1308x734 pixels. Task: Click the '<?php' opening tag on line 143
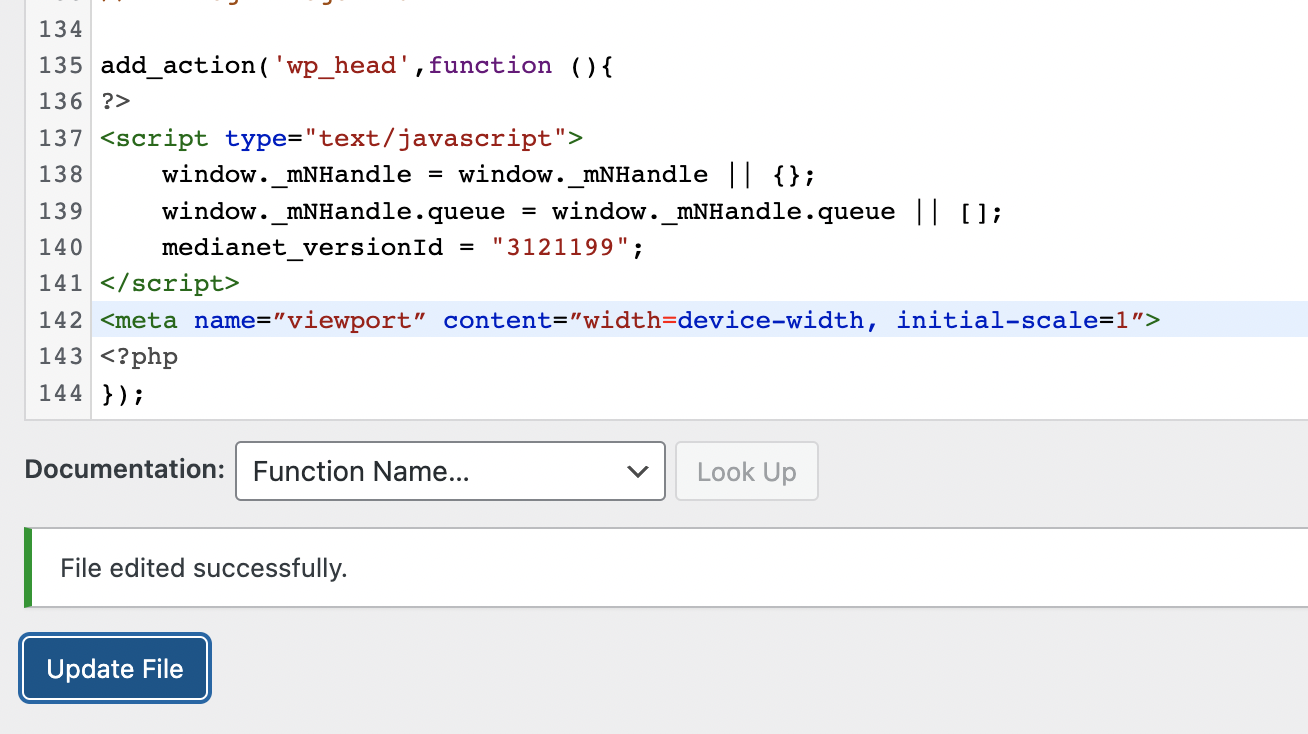(140, 357)
